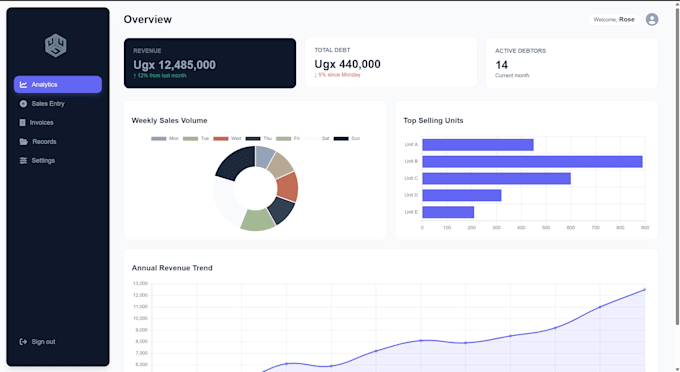Viewport: 680px width, 372px height.
Task: Select the Active Debtors card
Action: [x=572, y=63]
